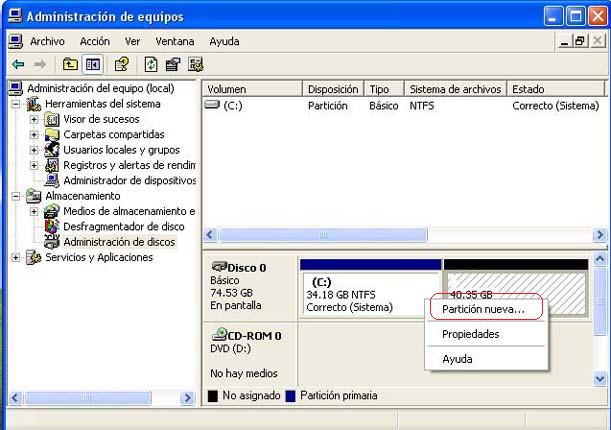Click the Correcto (Sistema) status cell
This screenshot has width=611, height=430.
click(556, 106)
